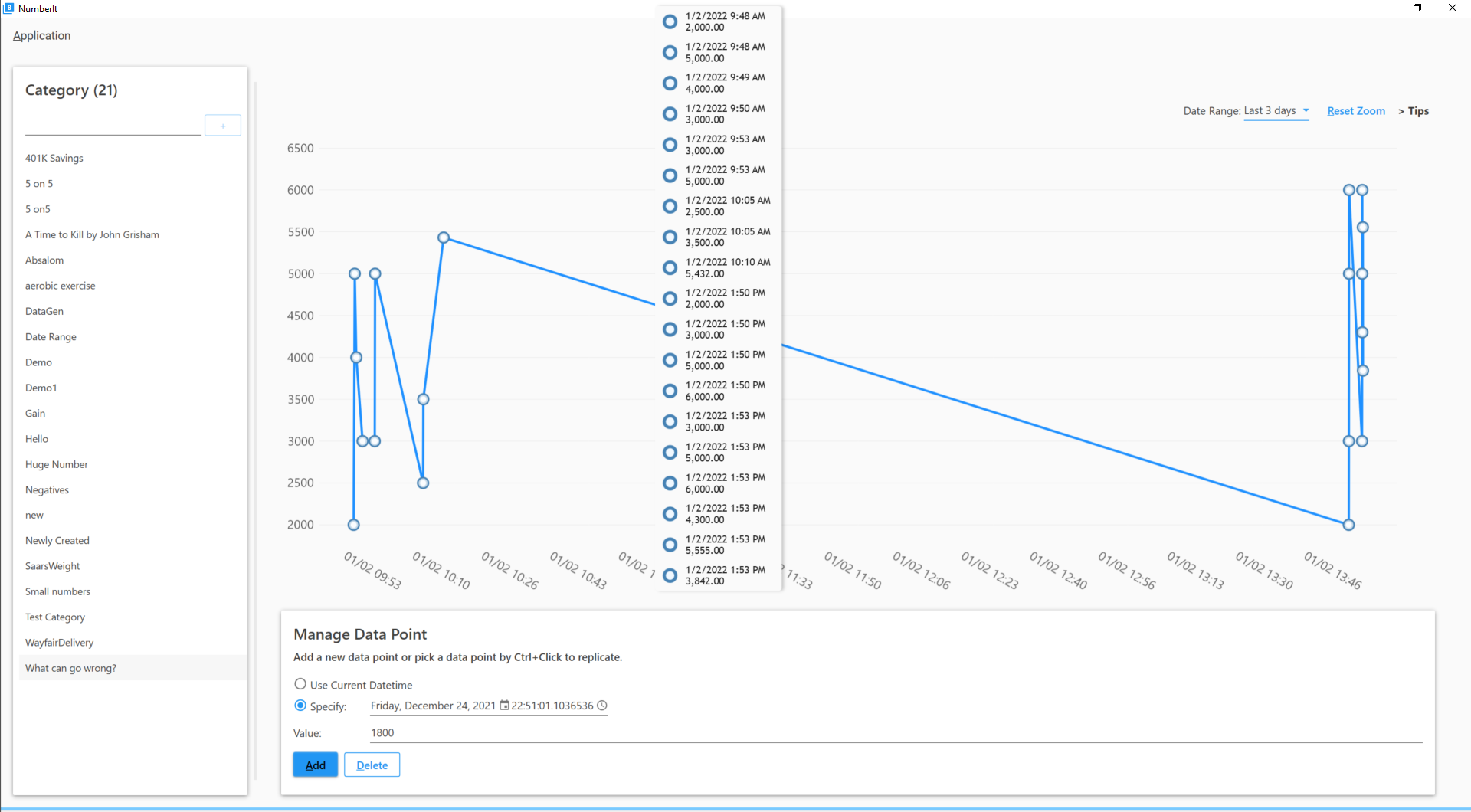Select the chart data point at 5432 peak
This screenshot has width=1471, height=812.
point(444,237)
